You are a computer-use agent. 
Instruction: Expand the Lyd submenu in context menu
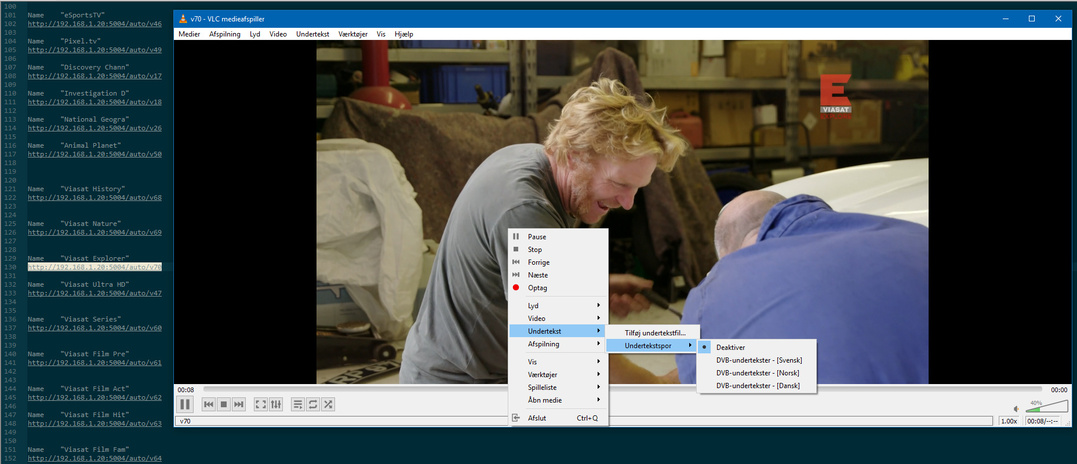tap(558, 305)
